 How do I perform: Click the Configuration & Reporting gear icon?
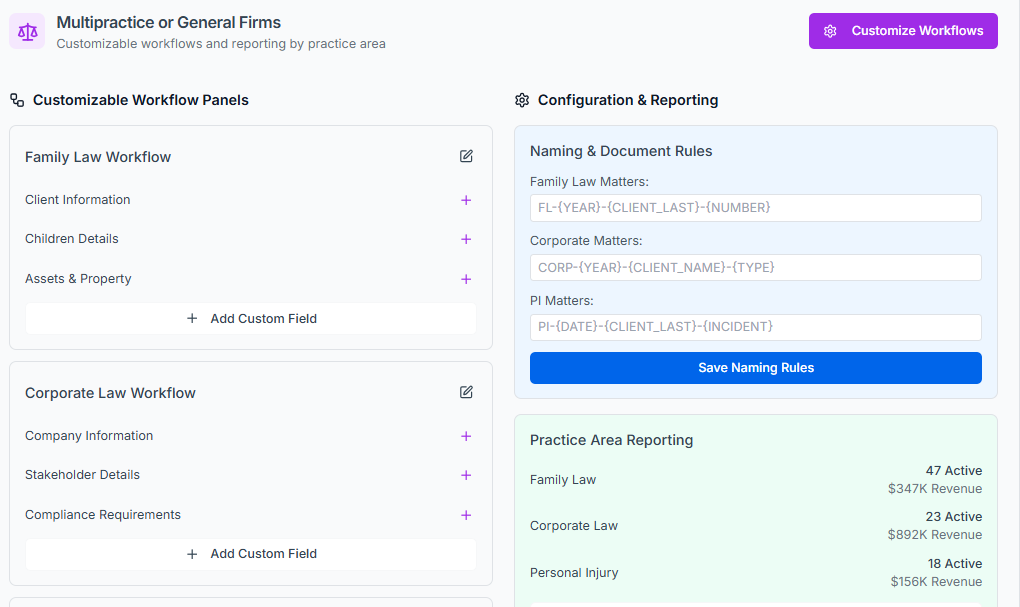click(522, 100)
